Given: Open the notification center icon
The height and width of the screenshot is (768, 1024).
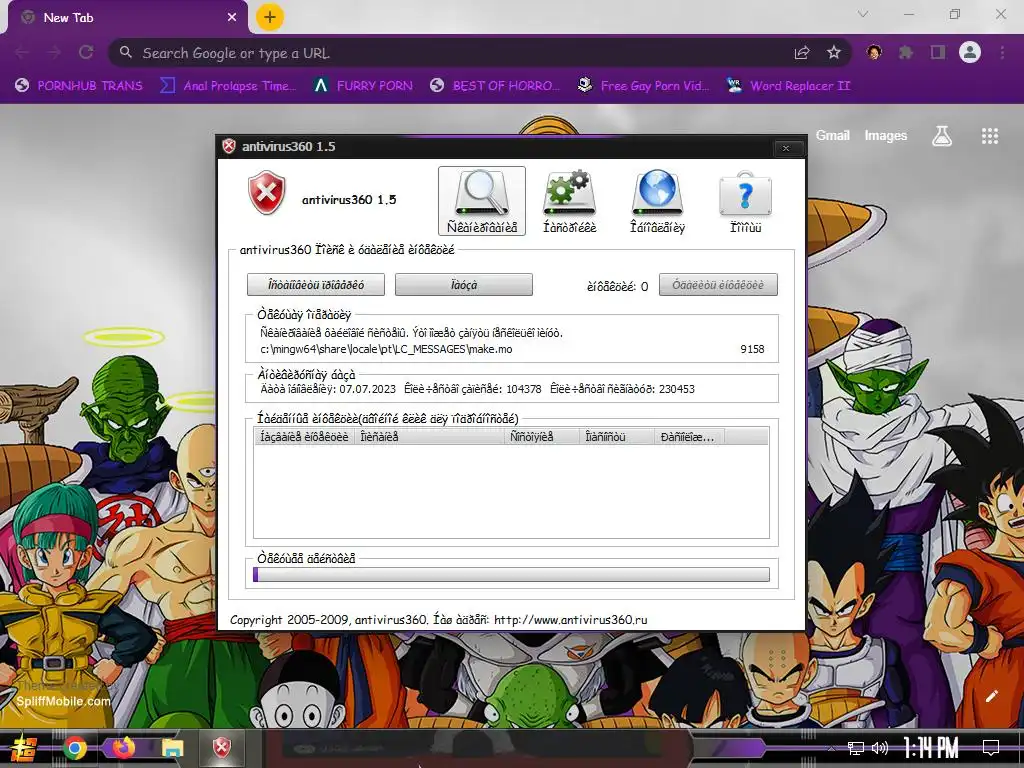Looking at the screenshot, I should coord(991,748).
